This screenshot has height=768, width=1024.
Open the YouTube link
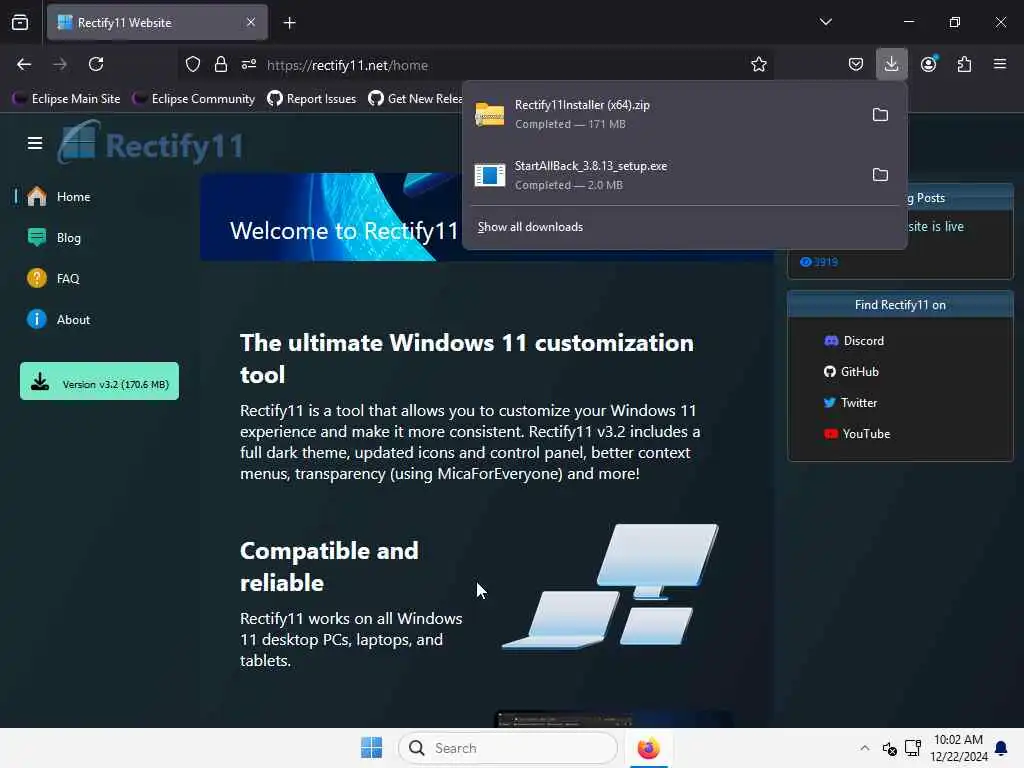click(857, 434)
